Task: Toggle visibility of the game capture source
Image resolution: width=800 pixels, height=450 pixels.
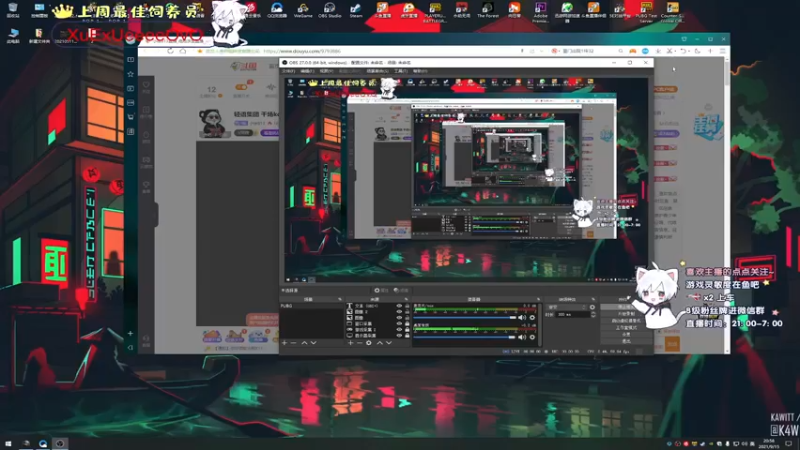Action: coord(399,330)
